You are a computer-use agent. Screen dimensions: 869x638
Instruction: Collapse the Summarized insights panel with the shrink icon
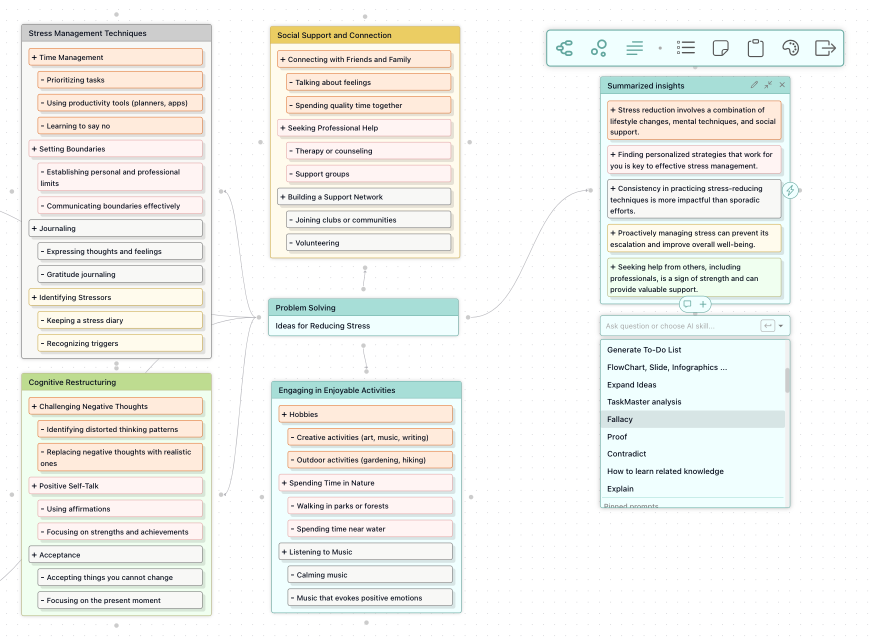[768, 84]
